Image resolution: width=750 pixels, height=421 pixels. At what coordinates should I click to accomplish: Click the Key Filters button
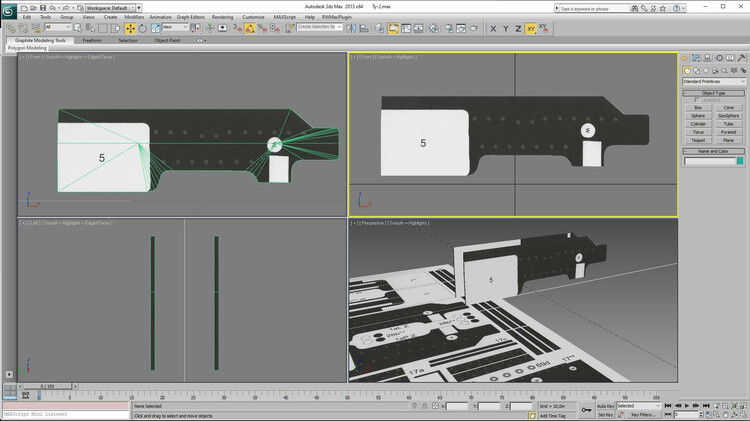click(x=642, y=414)
